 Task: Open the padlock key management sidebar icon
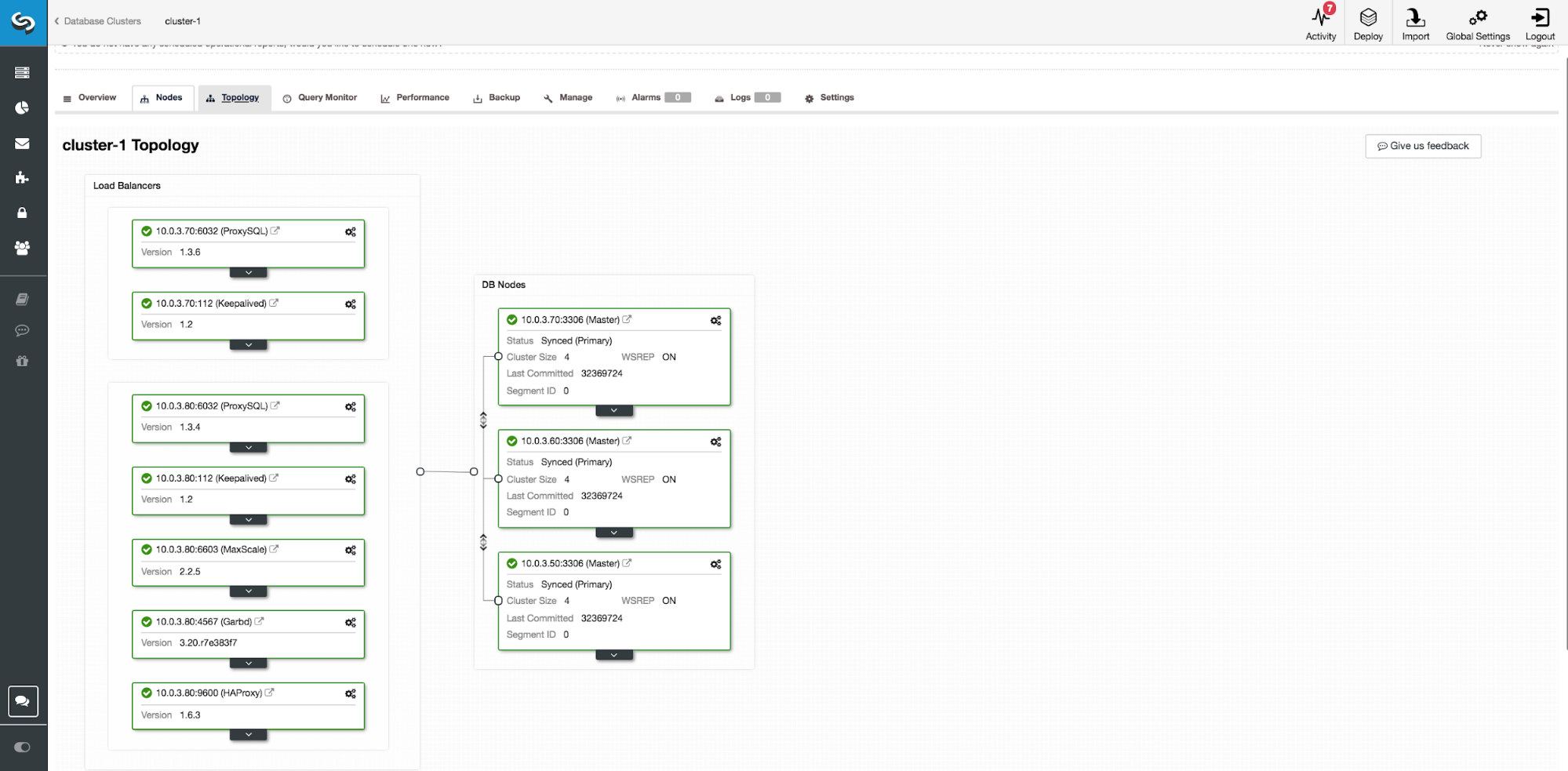coord(22,213)
